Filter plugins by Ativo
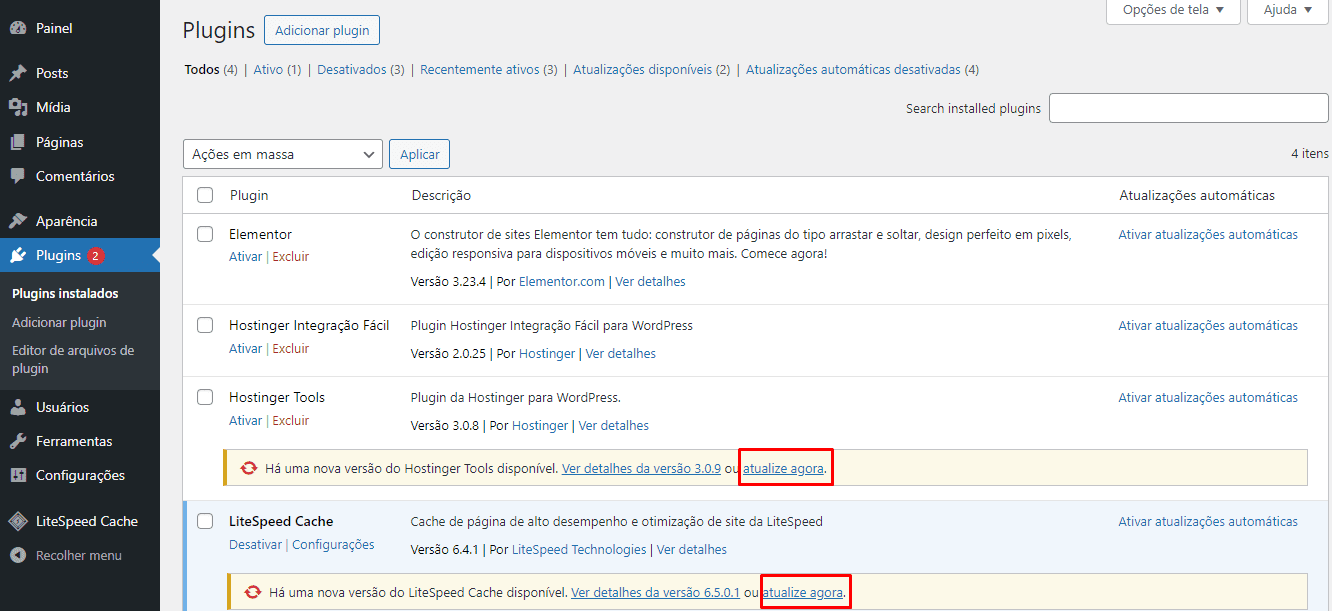Viewport: 1332px width, 611px height. coord(268,70)
